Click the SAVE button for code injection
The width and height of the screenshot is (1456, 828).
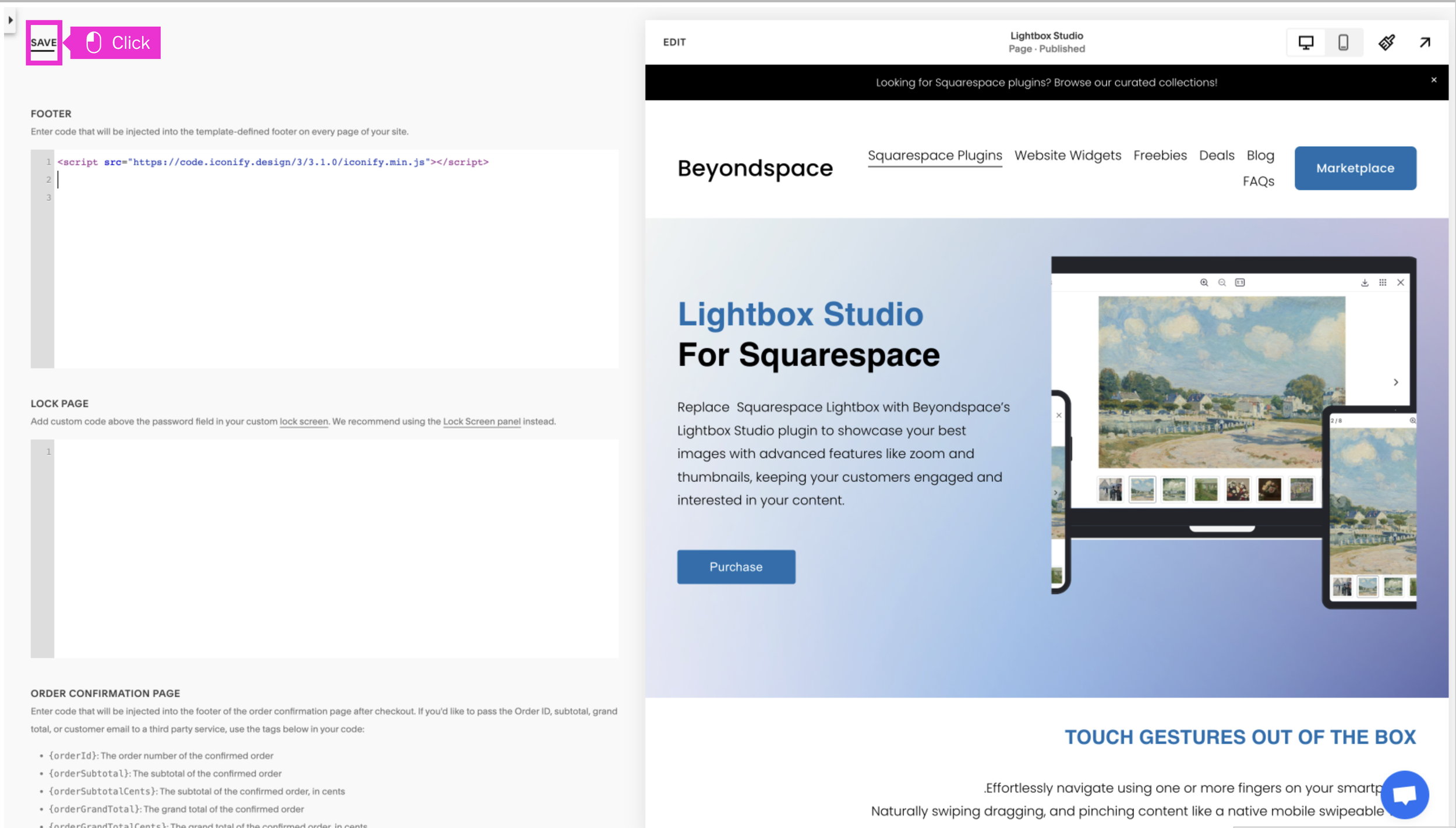pyautogui.click(x=44, y=43)
